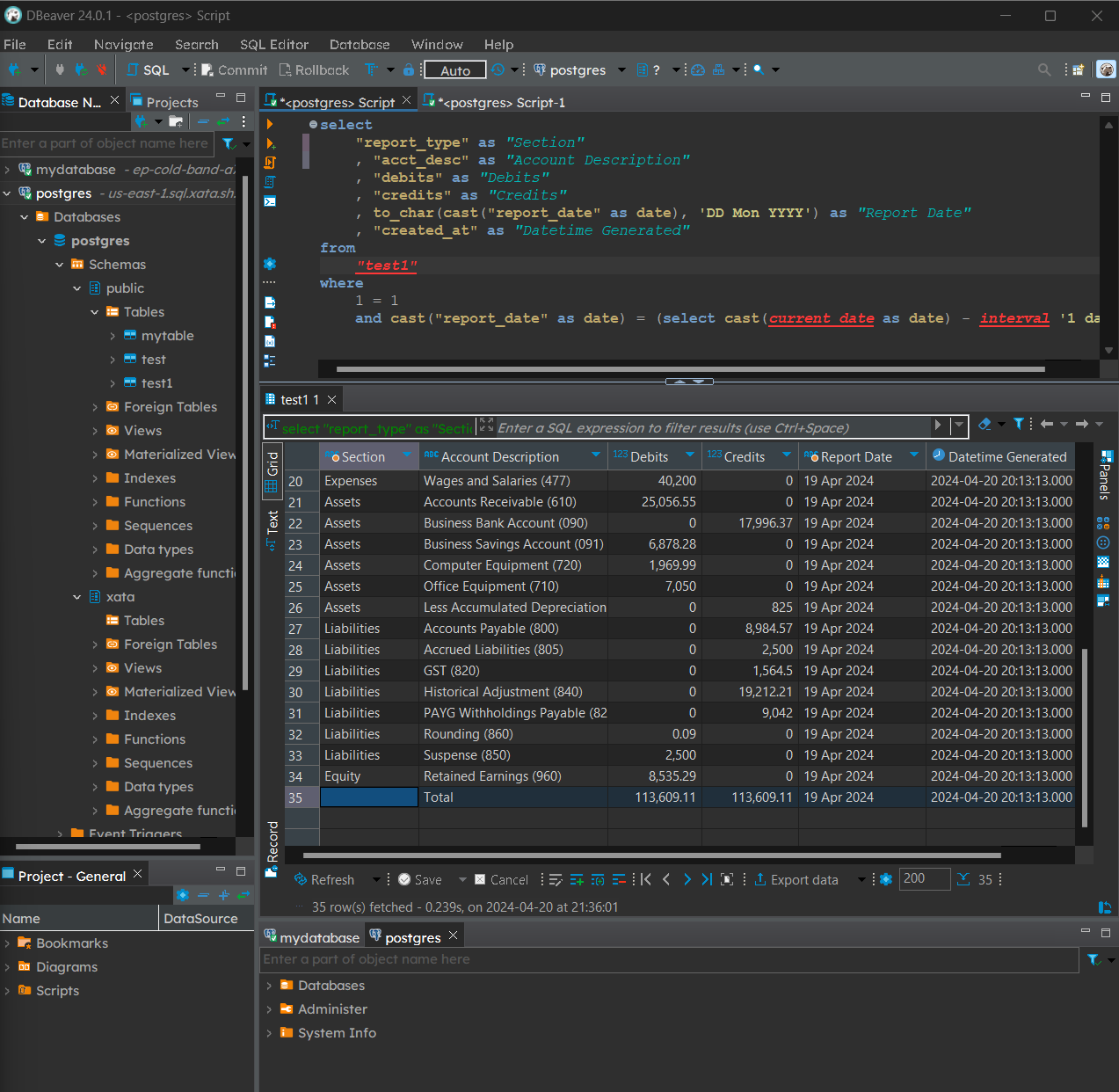Image resolution: width=1119 pixels, height=1092 pixels.
Task: Execute SQL query with the orange arrow
Action: coord(270,125)
